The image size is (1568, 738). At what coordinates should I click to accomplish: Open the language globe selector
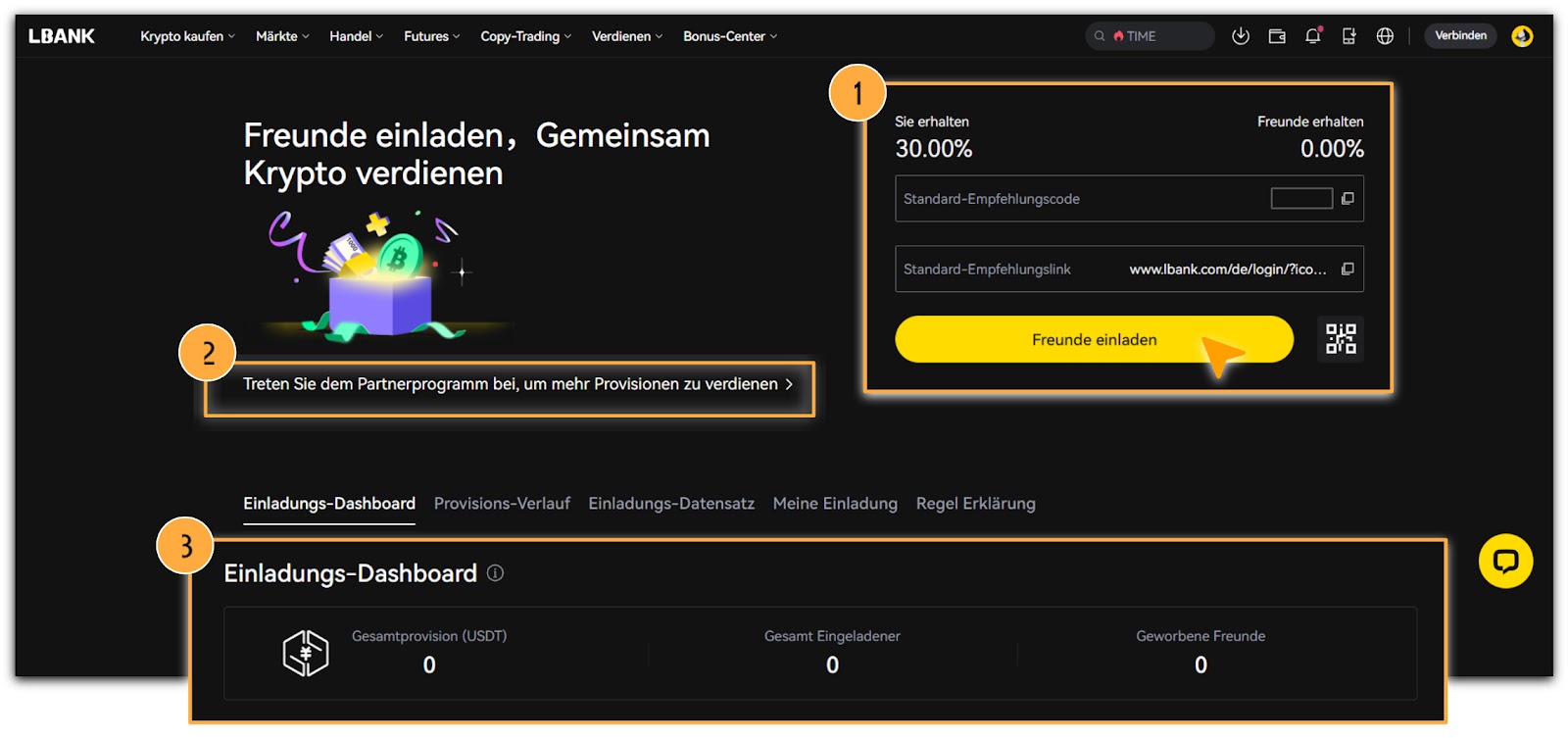click(x=1385, y=36)
